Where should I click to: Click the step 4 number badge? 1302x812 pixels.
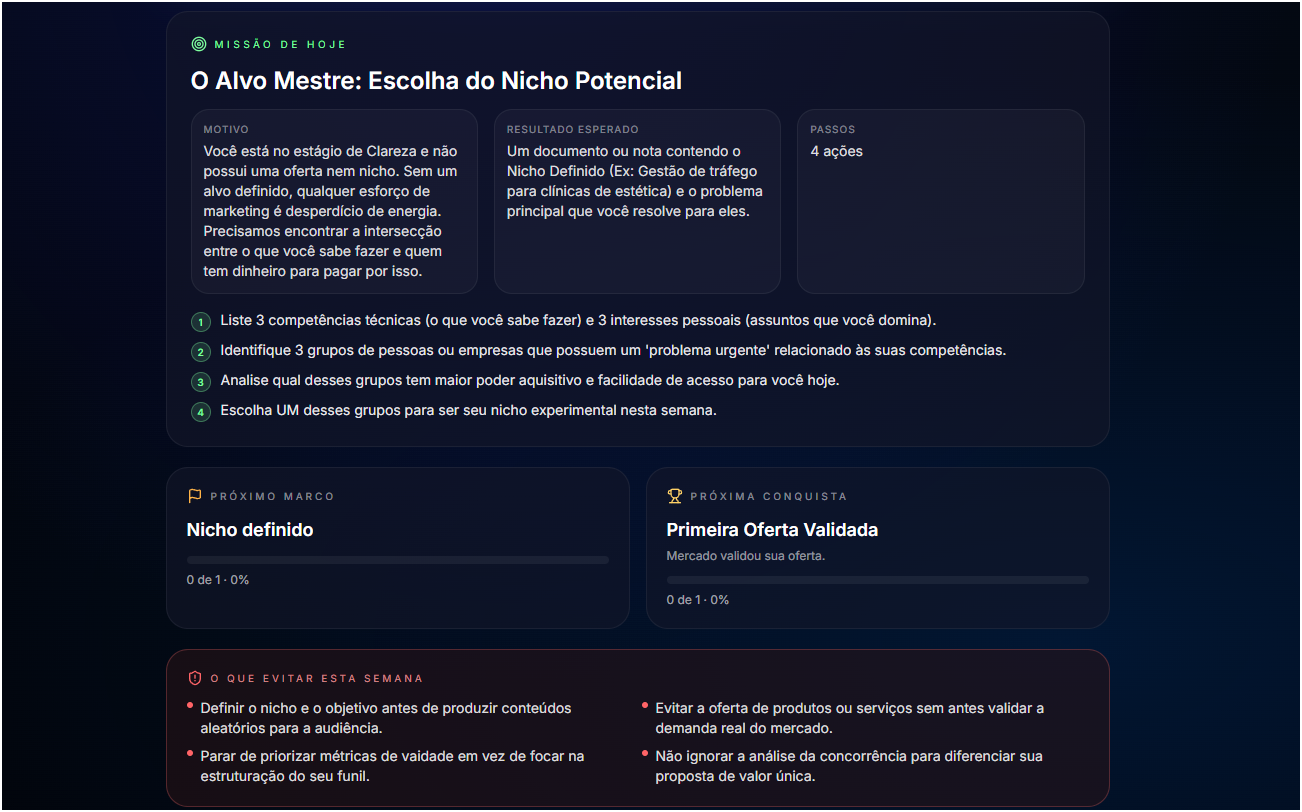click(x=201, y=412)
